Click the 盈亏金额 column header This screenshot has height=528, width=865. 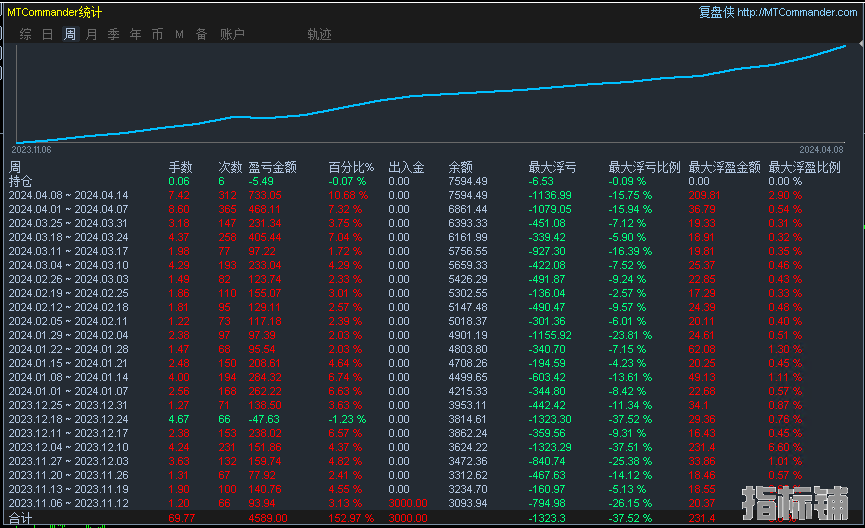[272, 167]
